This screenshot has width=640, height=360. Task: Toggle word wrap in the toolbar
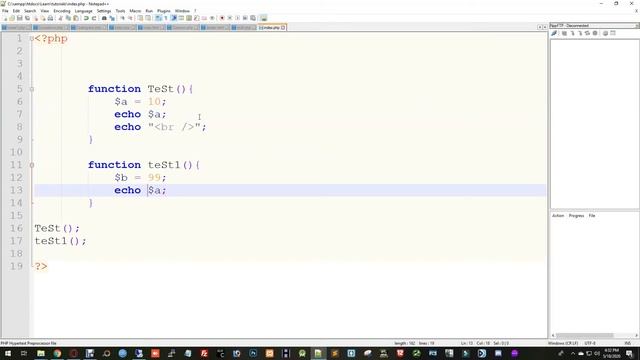pos(158,18)
